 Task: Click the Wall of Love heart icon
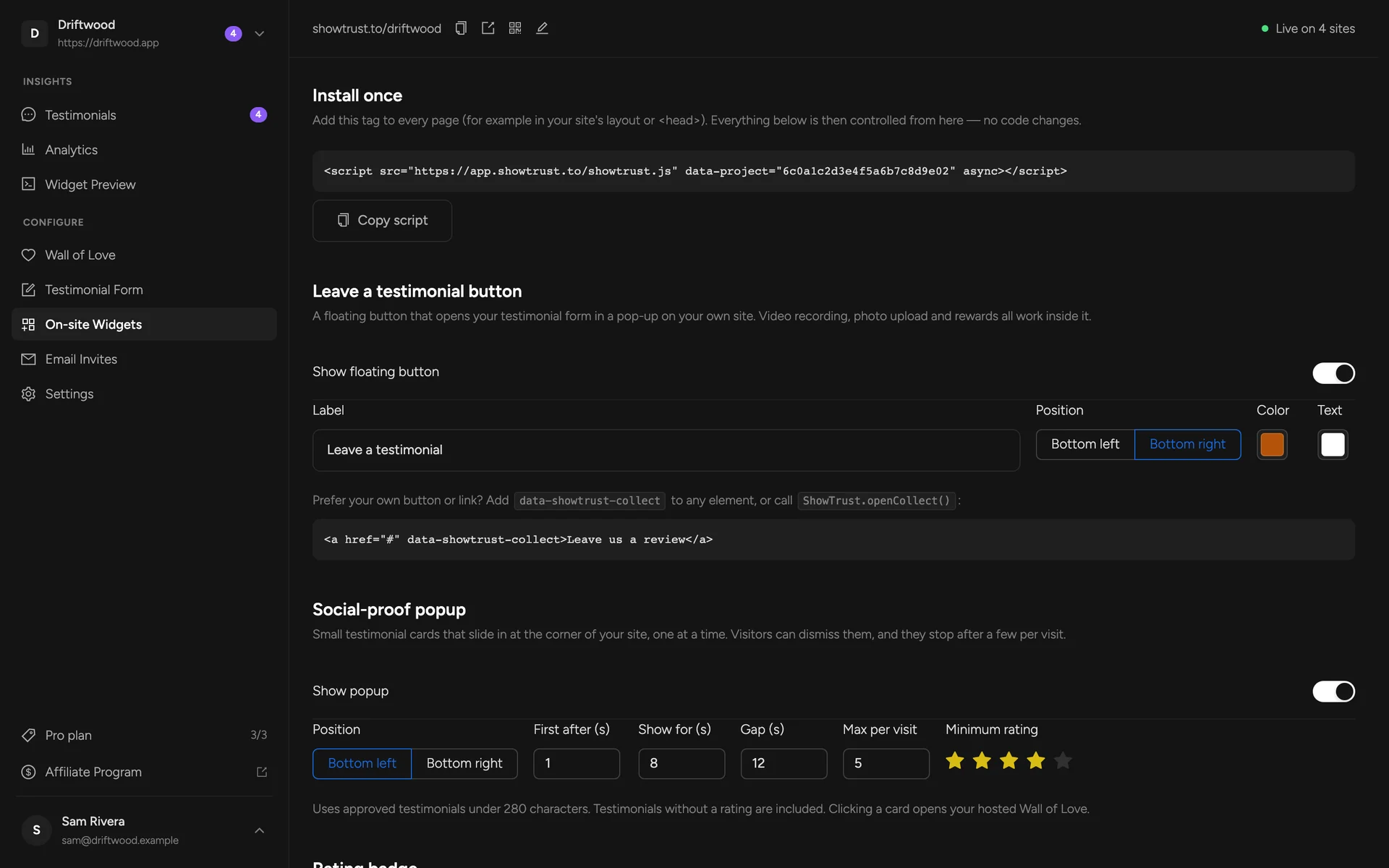tap(28, 255)
